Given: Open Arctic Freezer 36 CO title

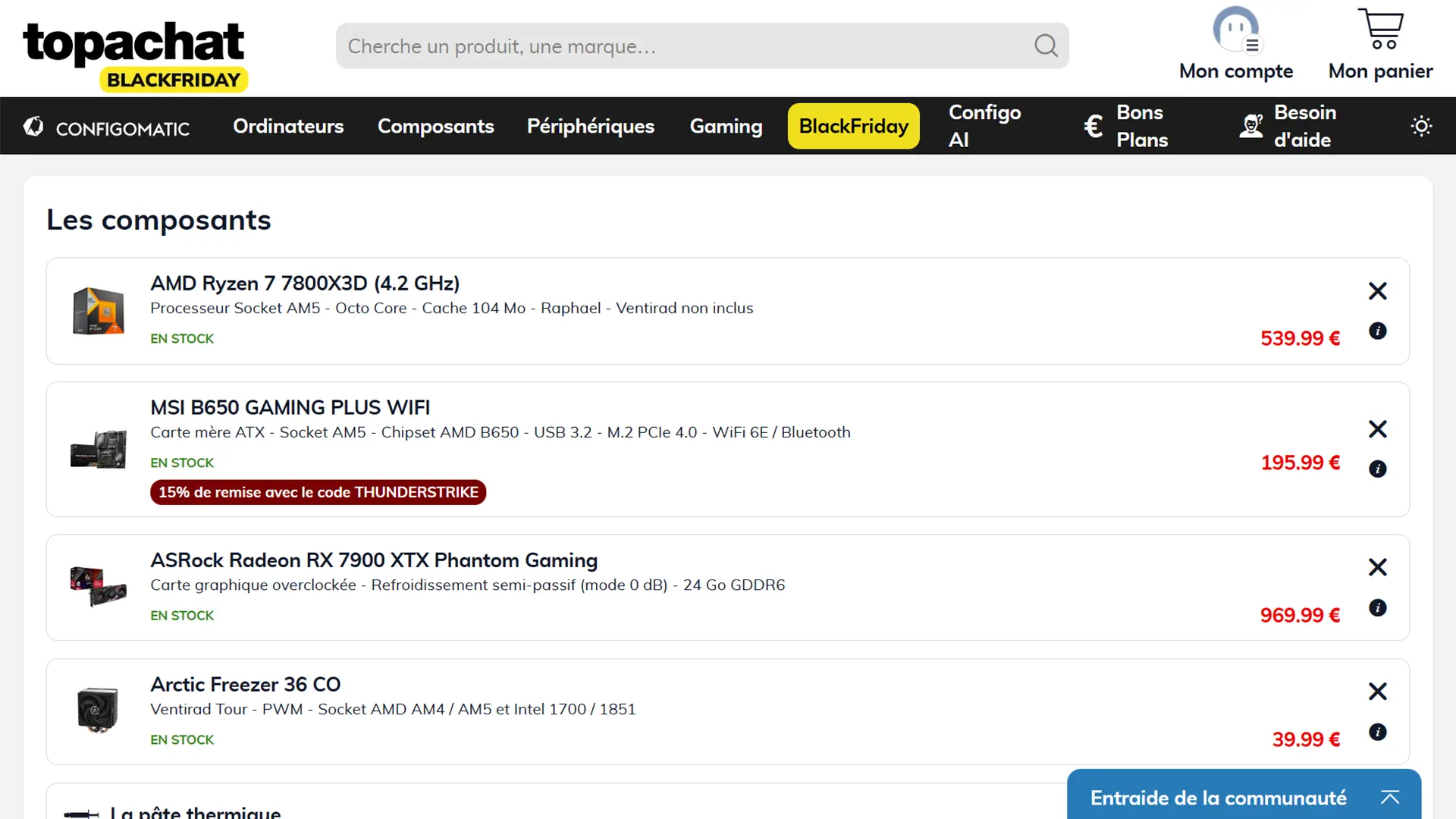Looking at the screenshot, I should (x=246, y=685).
